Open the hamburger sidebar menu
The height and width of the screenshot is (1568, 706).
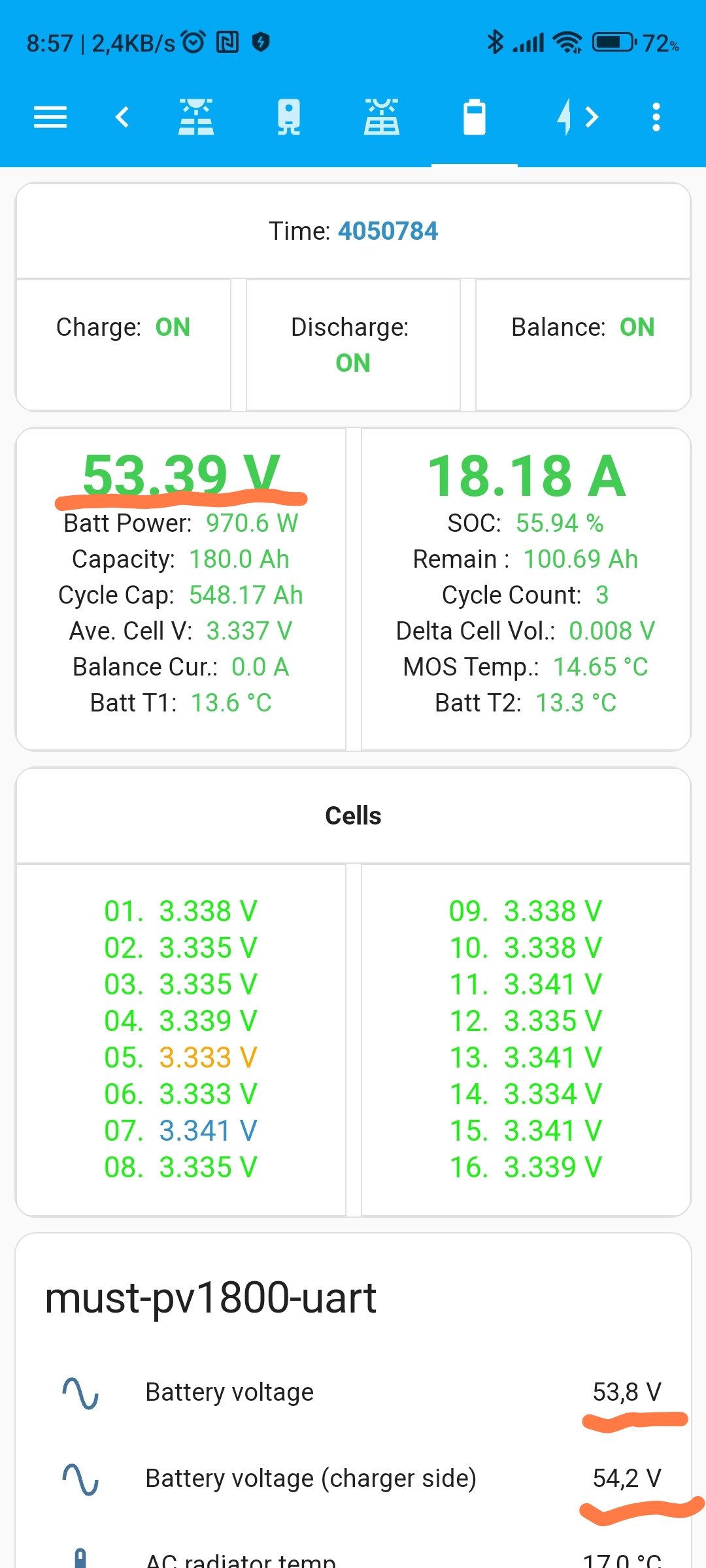click(50, 118)
